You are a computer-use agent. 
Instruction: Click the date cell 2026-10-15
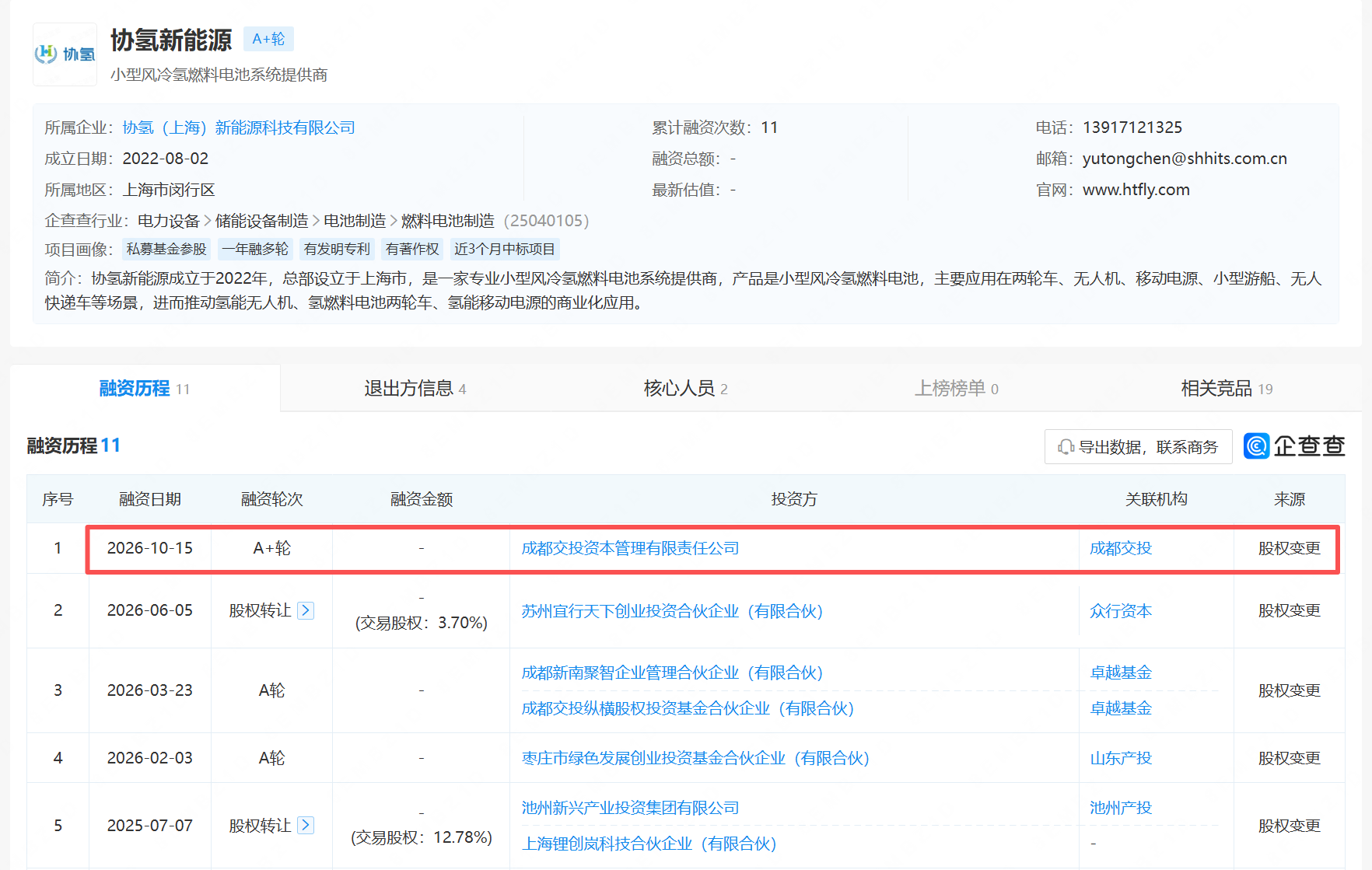(150, 548)
